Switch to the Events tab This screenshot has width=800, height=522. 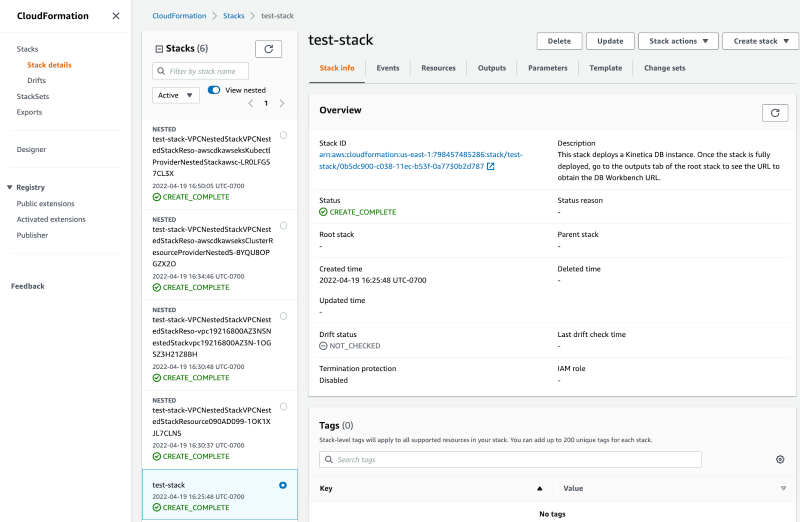[388, 68]
